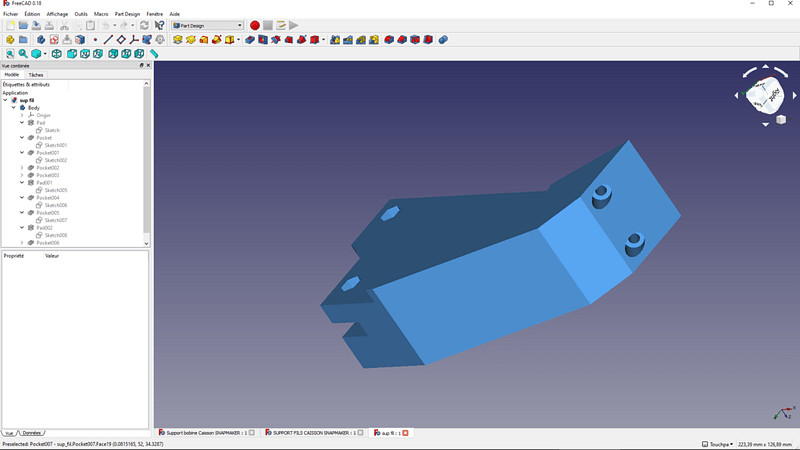Activate the What's This help cursor icon
The image size is (800, 450).
point(160,26)
